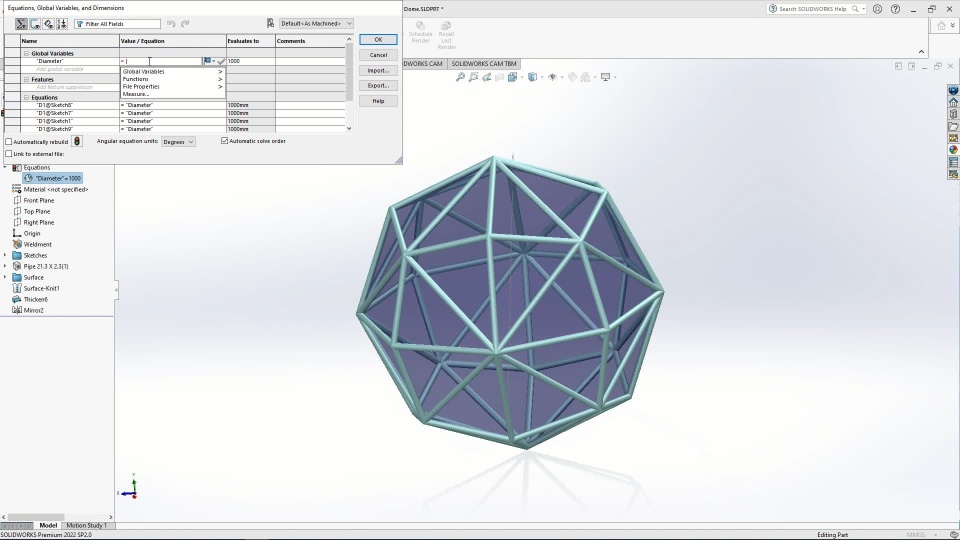Viewport: 960px width, 540px height.
Task: Open the View Palette tab in the task pane
Action: [953, 138]
